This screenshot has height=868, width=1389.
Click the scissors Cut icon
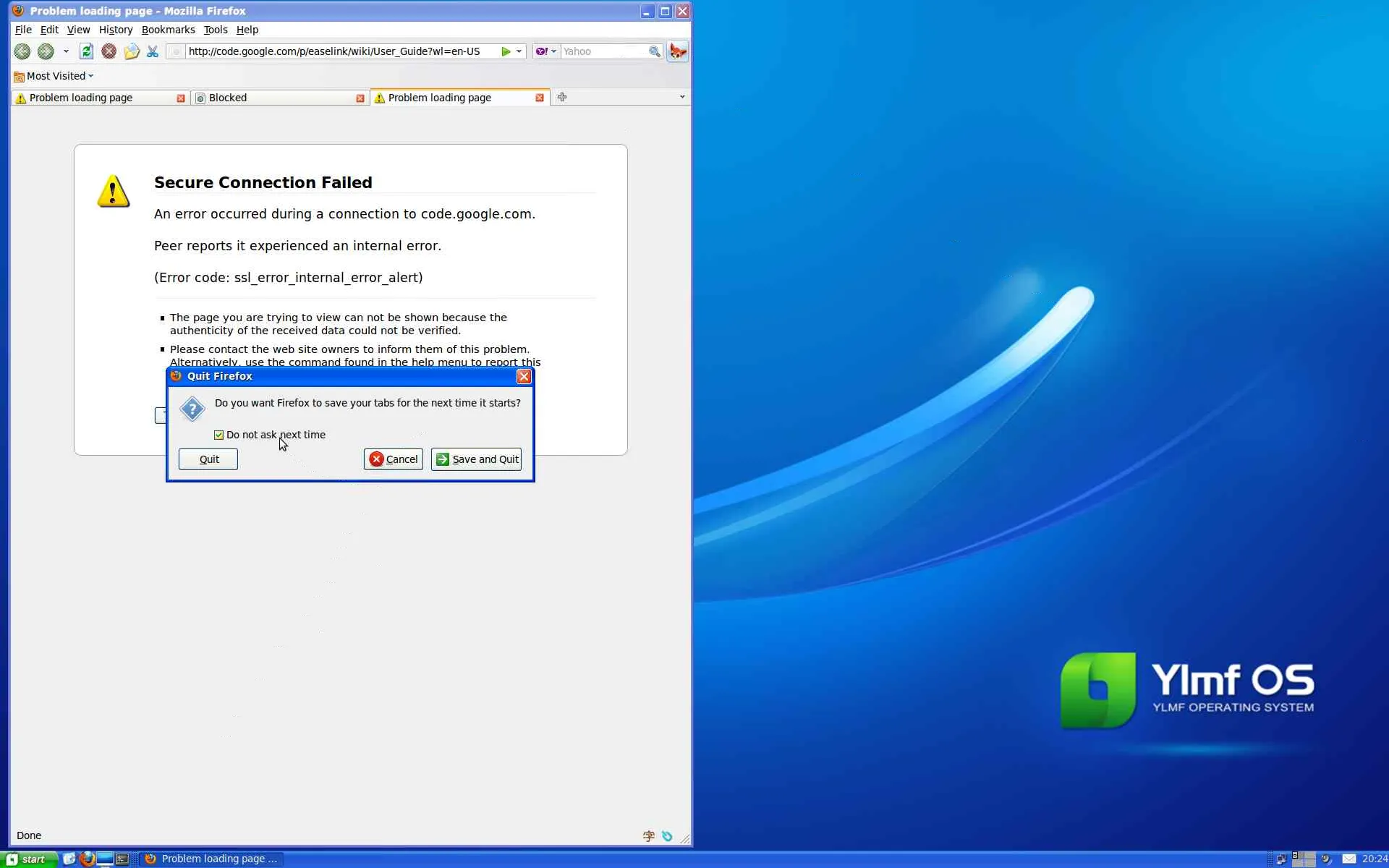coord(152,51)
